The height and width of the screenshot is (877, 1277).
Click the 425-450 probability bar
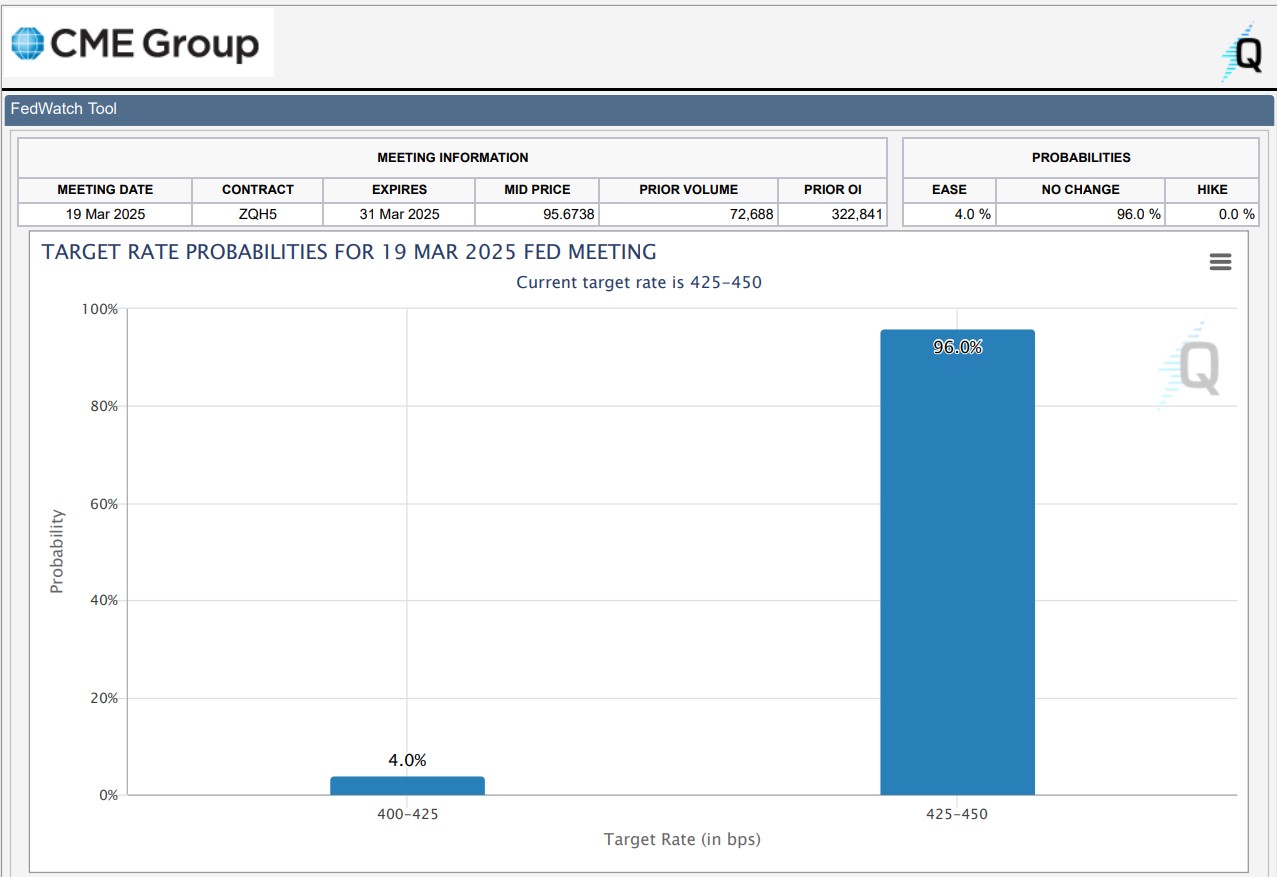[957, 562]
